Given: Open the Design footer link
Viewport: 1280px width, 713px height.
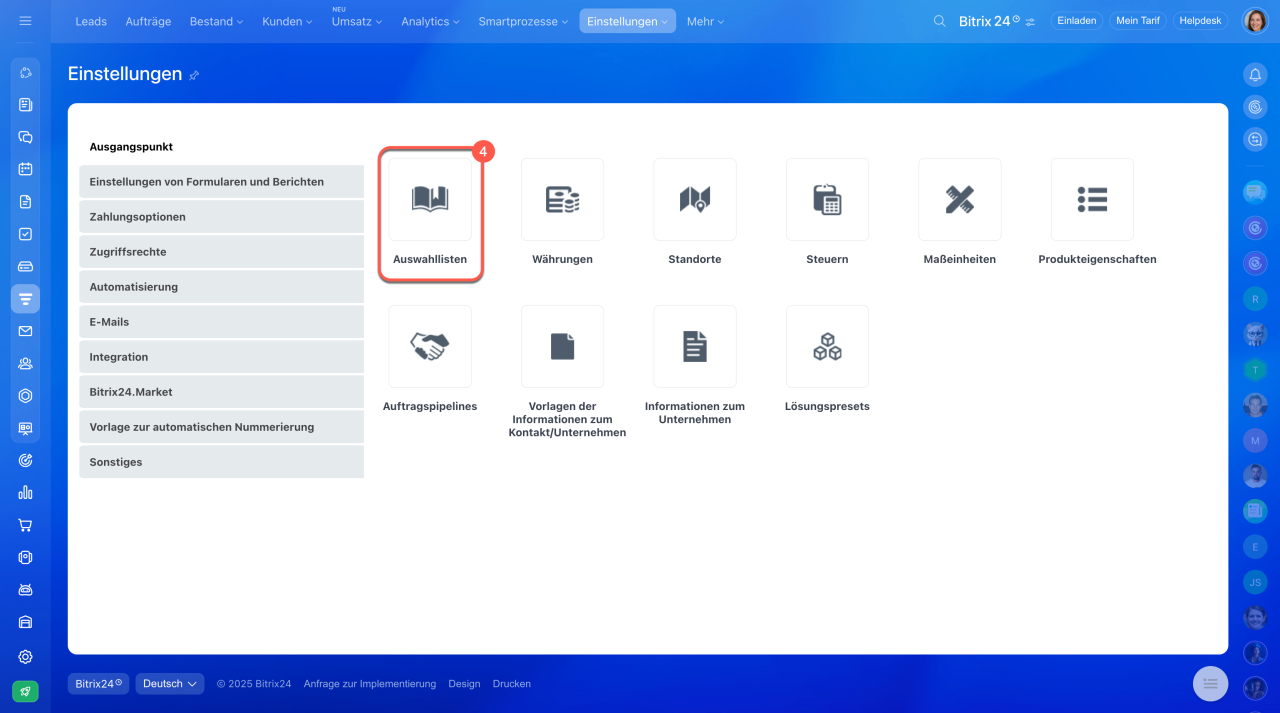Looking at the screenshot, I should point(464,684).
